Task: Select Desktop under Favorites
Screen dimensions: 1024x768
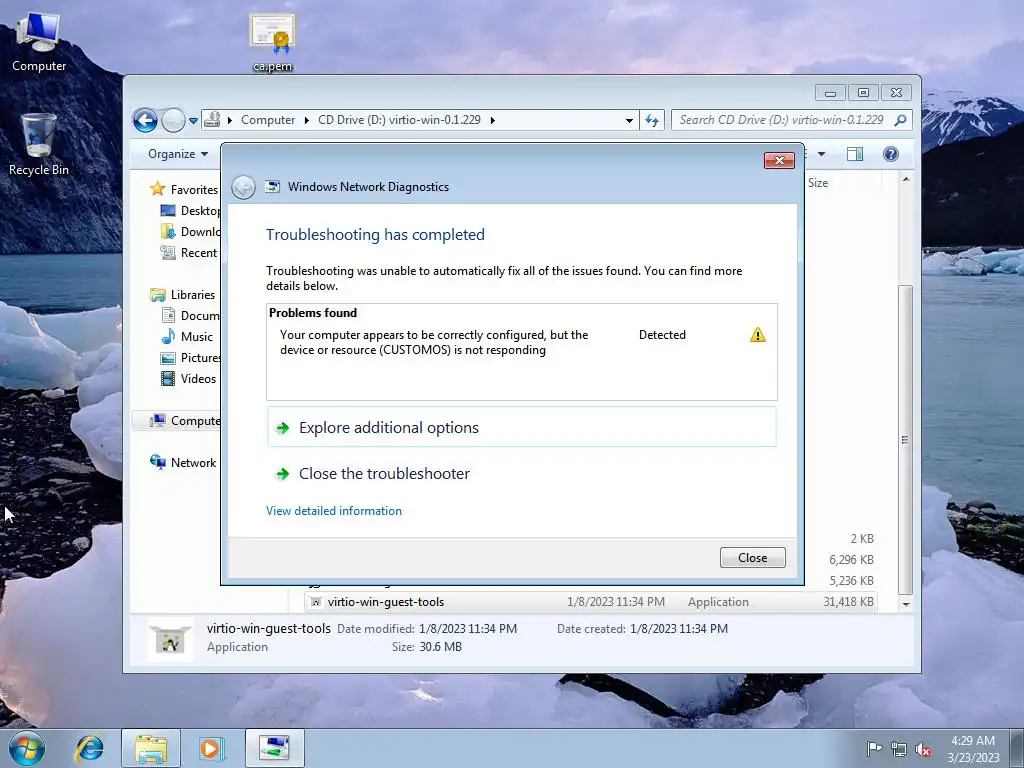Action: [191, 211]
